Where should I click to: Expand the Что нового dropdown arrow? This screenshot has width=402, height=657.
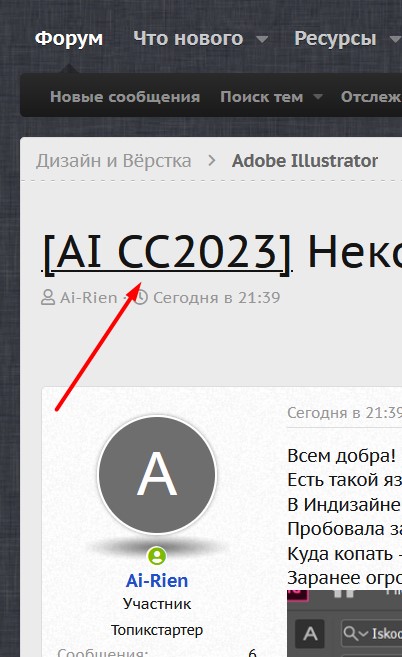coord(262,39)
